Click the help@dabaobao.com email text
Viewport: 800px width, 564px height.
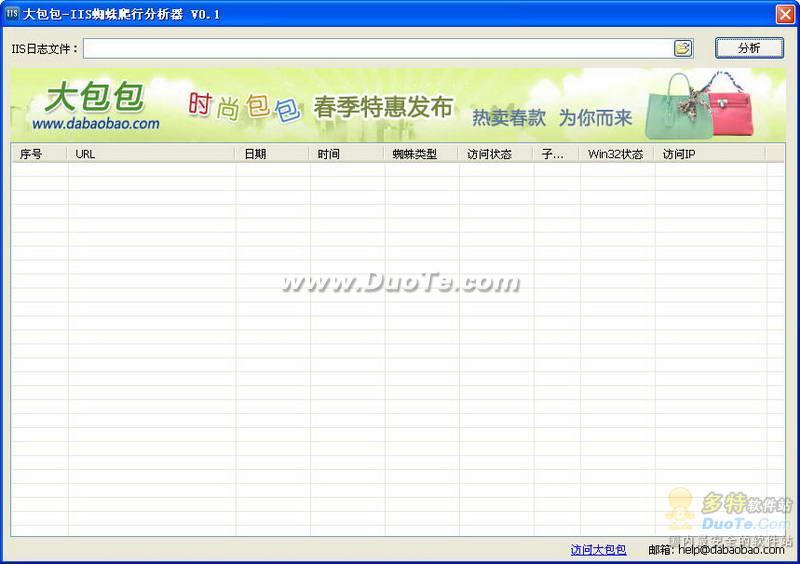731,550
